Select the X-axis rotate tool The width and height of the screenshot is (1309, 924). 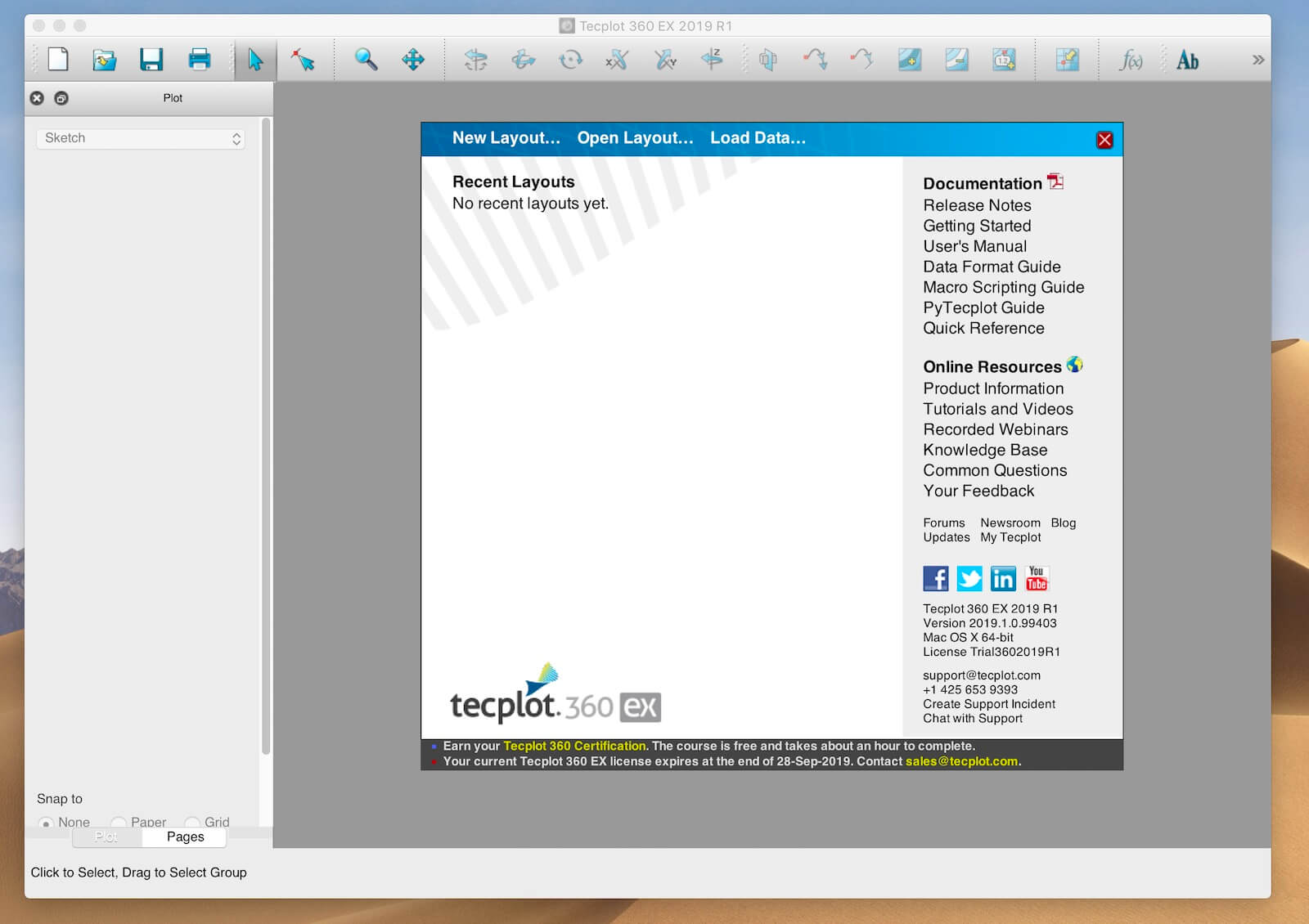(x=617, y=60)
